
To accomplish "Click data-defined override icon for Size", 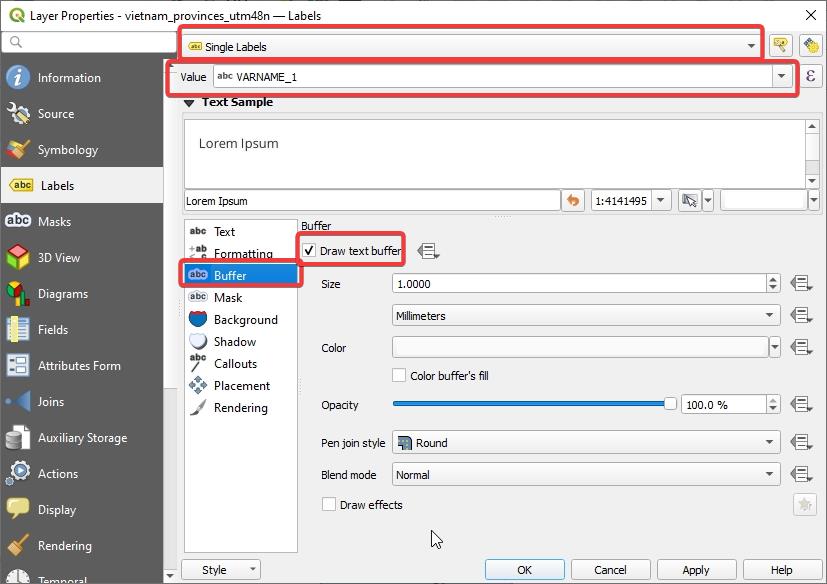I will 799,284.
